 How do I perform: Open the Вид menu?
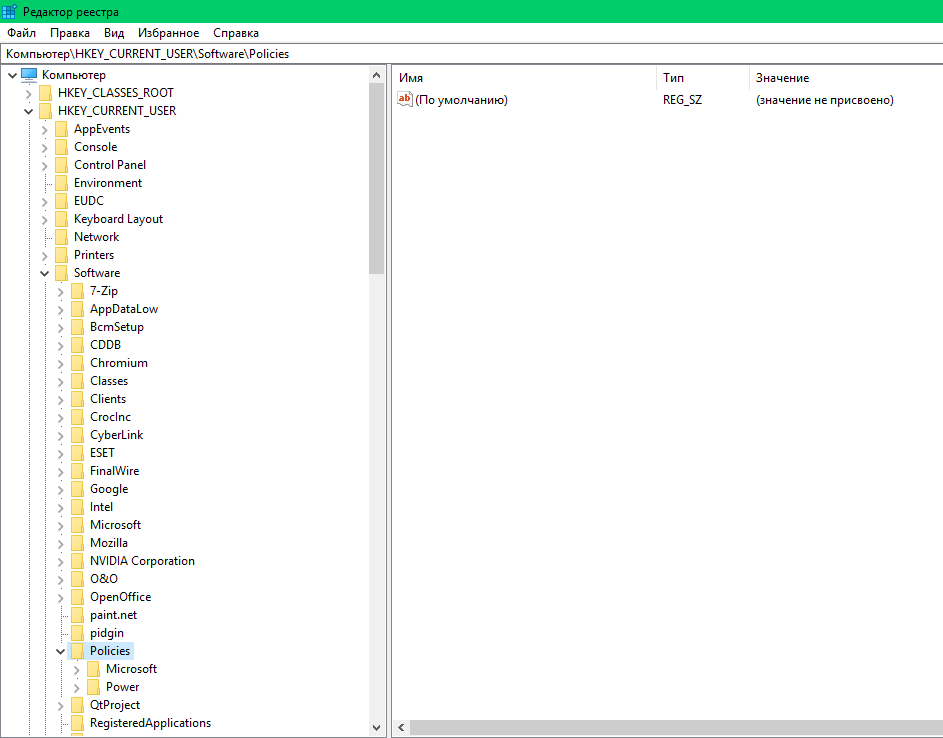114,33
